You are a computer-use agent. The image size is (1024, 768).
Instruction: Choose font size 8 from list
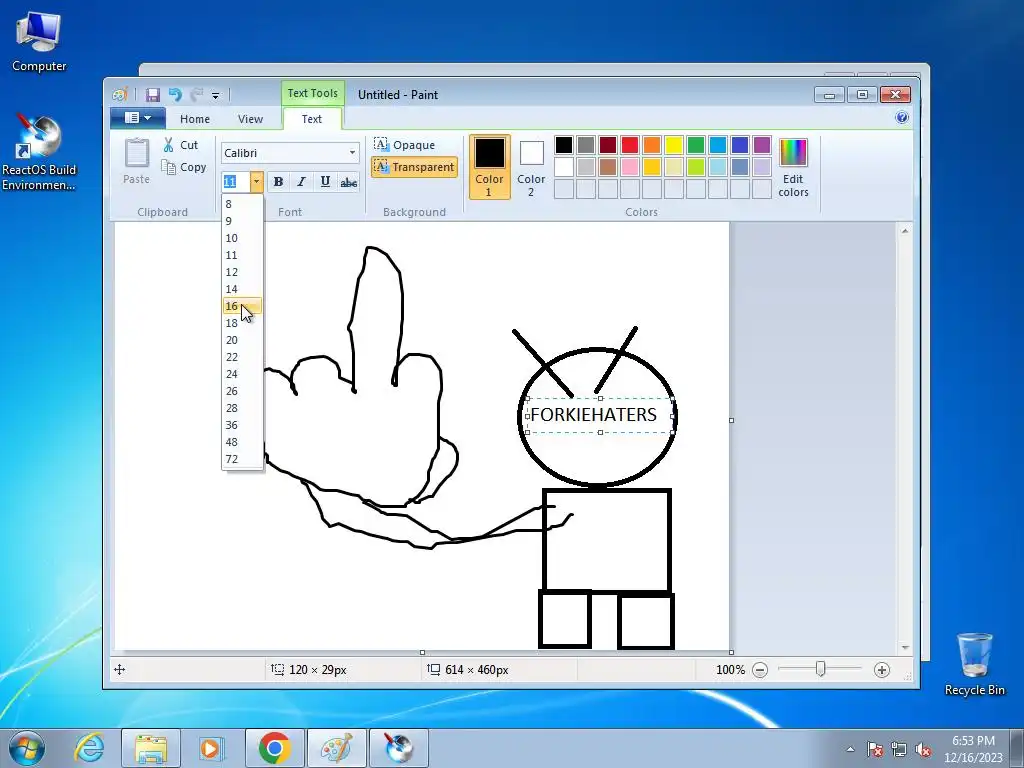(242, 204)
